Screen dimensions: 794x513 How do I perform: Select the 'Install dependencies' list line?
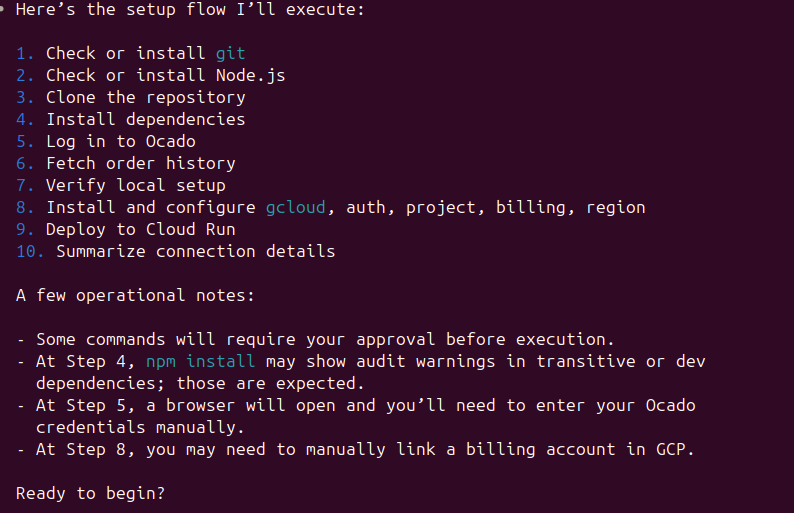pyautogui.click(x=145, y=119)
